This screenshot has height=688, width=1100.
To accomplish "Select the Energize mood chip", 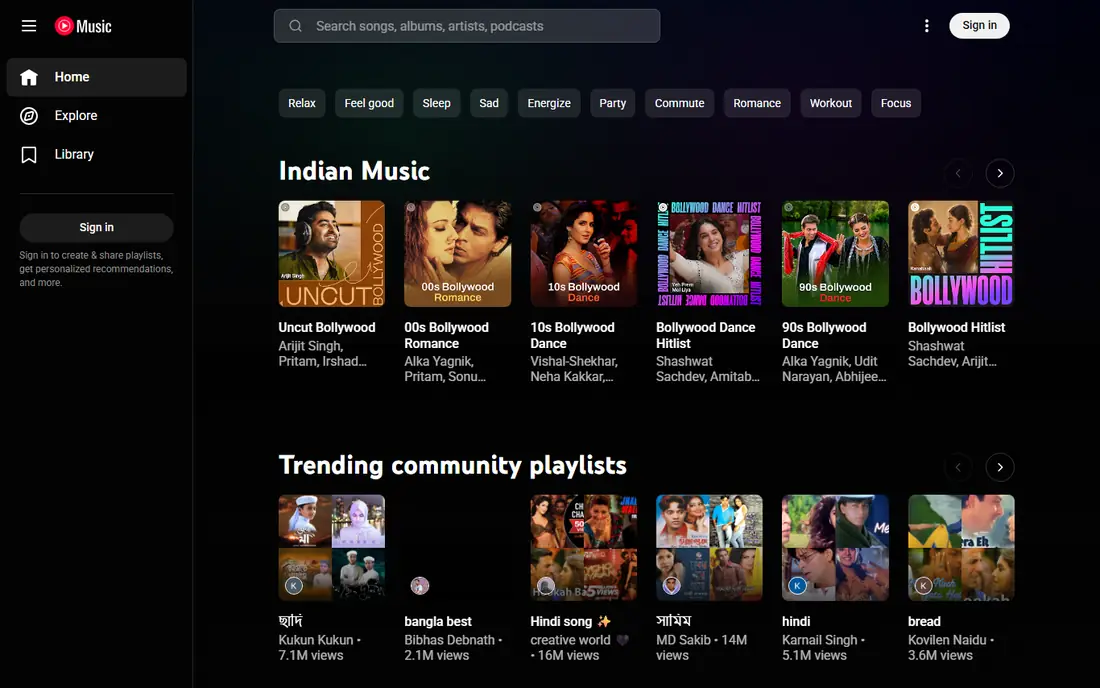I will (x=549, y=103).
